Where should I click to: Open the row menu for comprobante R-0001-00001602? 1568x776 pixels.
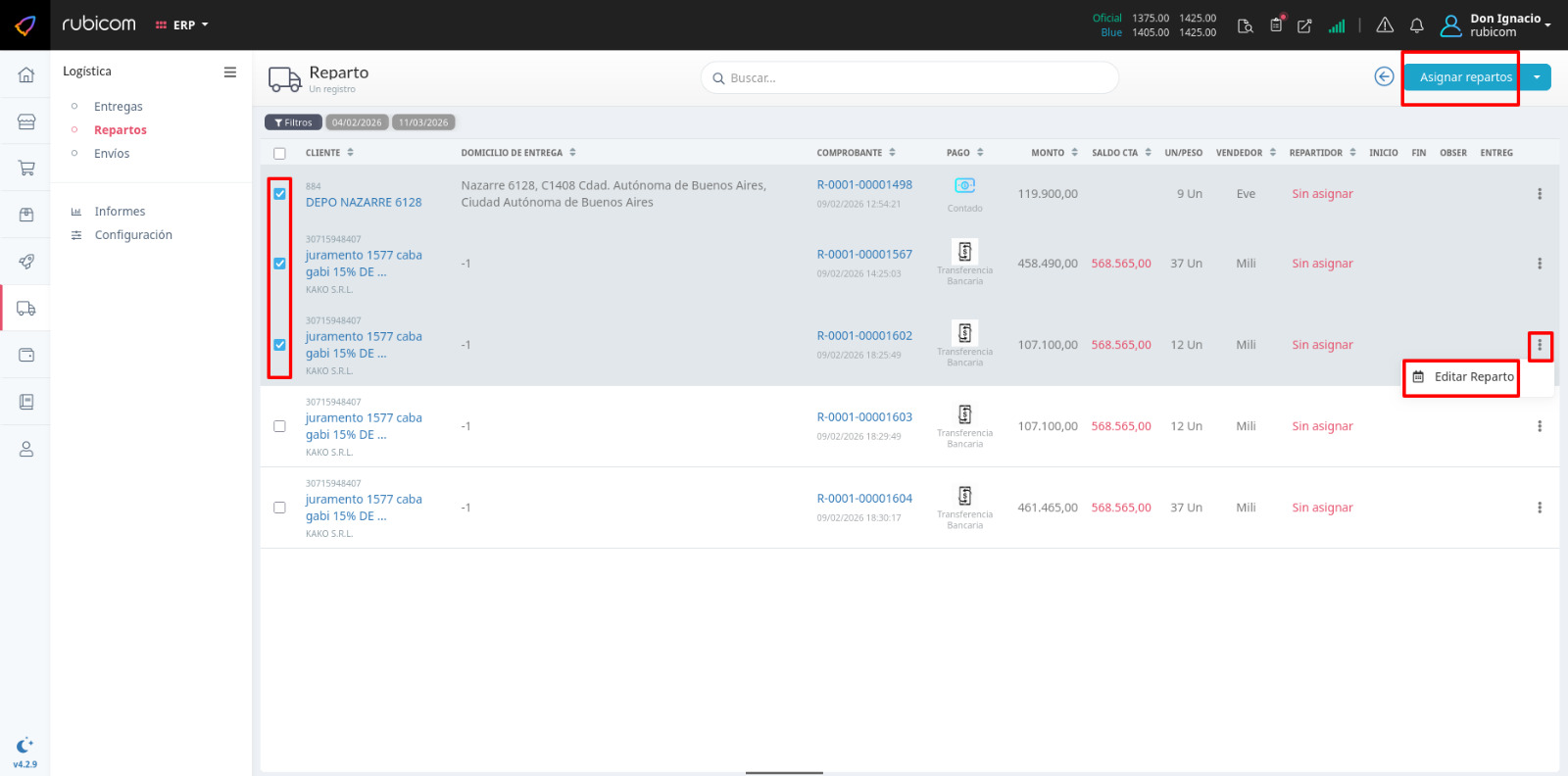click(x=1540, y=345)
